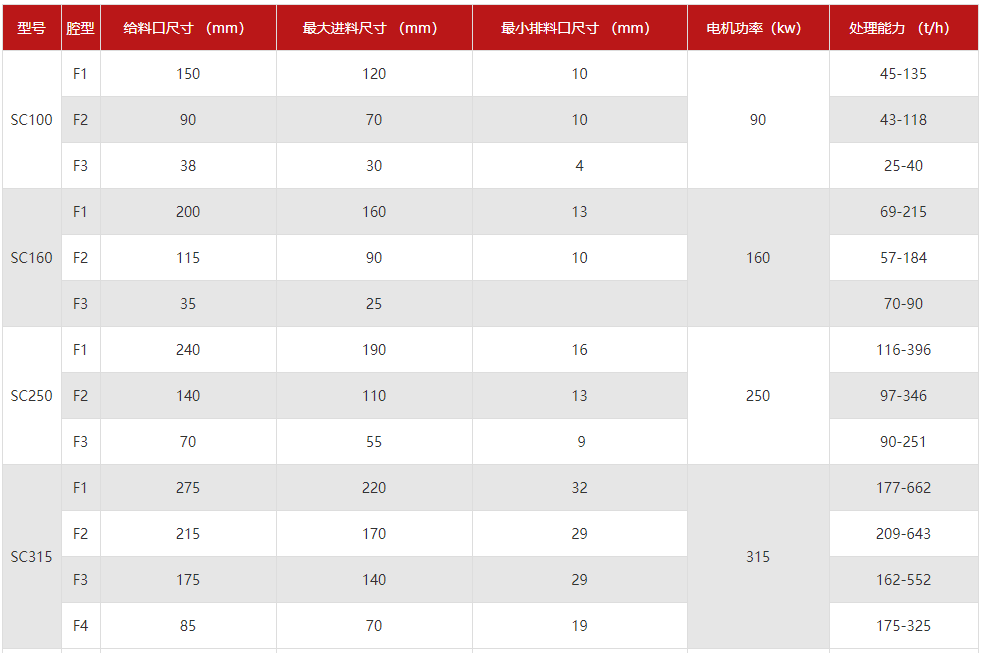Screen dimensions: 983x653
Task: Select the 275 feed opening value
Action: point(188,488)
